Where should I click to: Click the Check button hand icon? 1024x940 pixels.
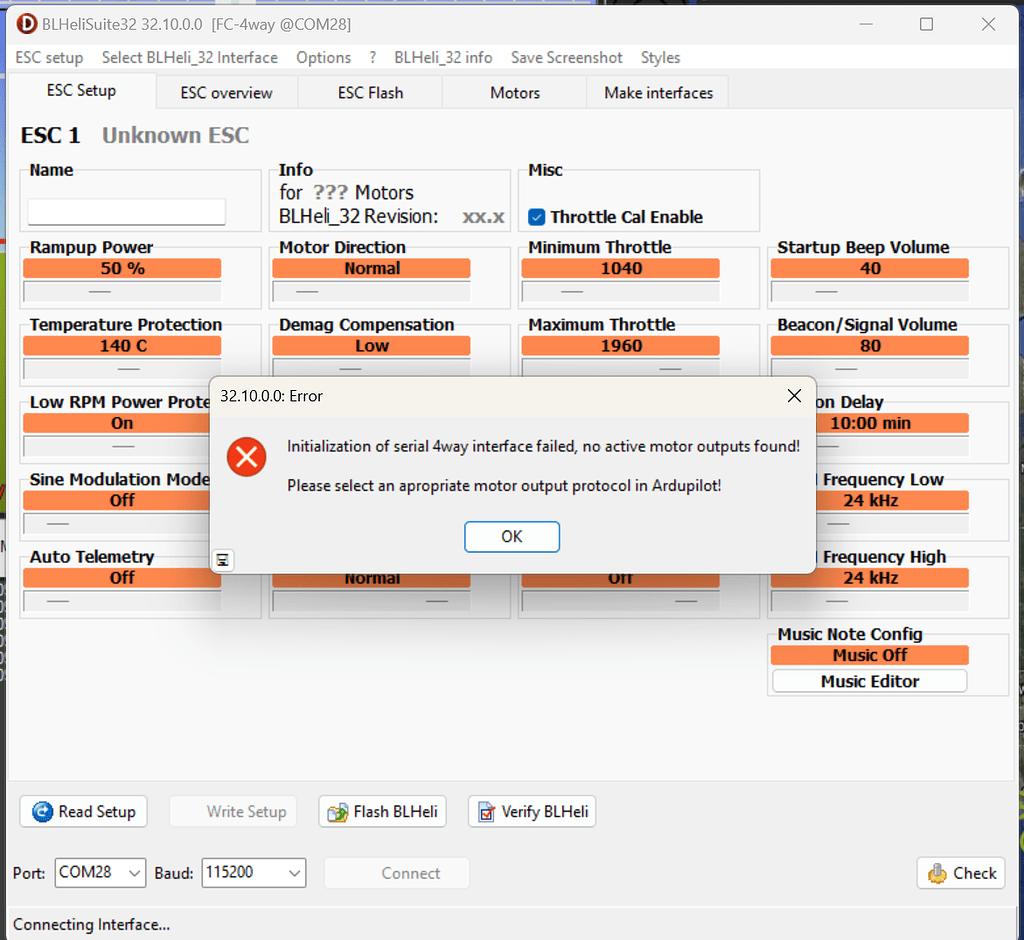pos(937,873)
